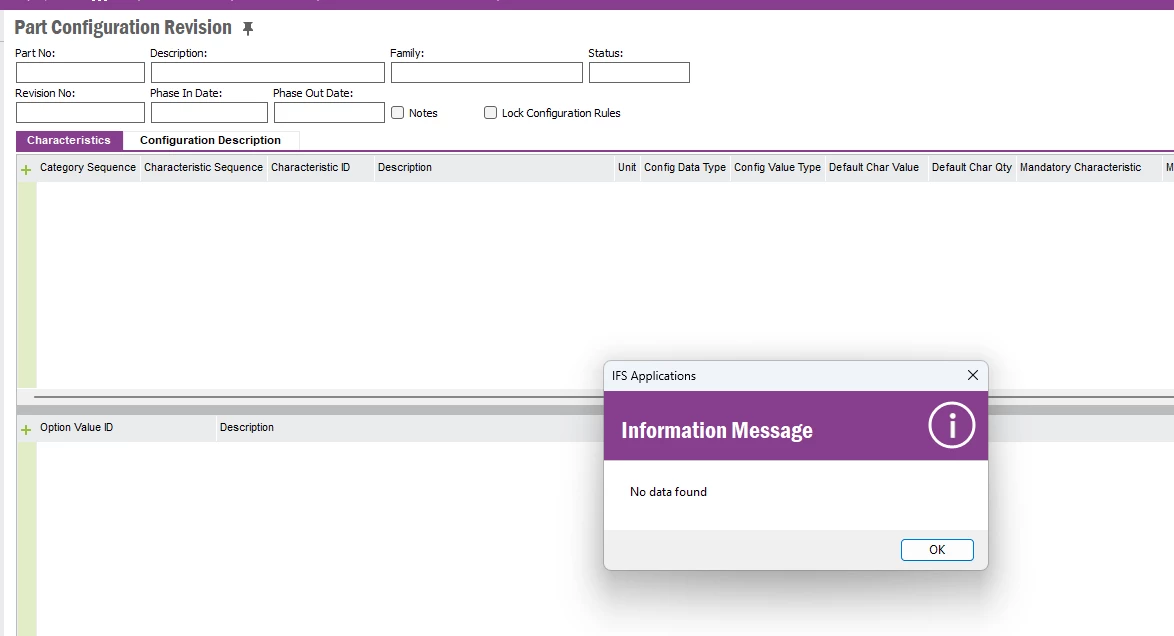Click the Phase In Date field

[209, 112]
